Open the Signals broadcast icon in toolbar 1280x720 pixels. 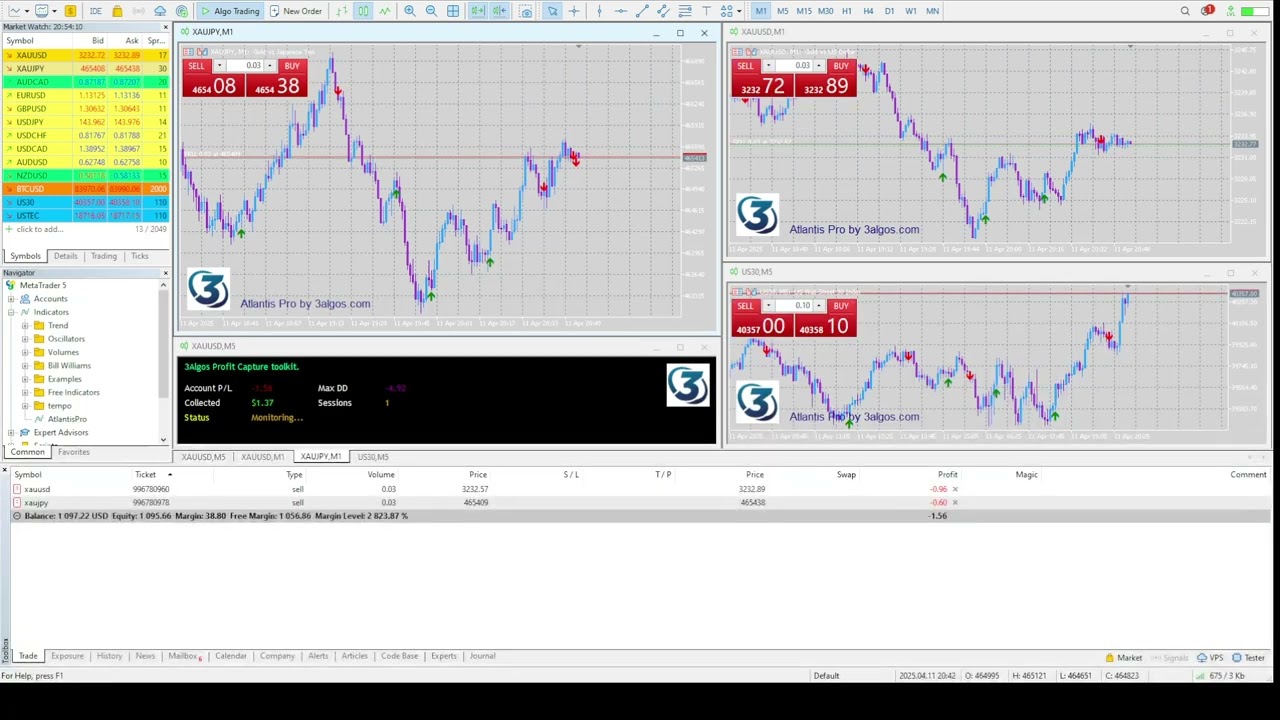coord(139,11)
